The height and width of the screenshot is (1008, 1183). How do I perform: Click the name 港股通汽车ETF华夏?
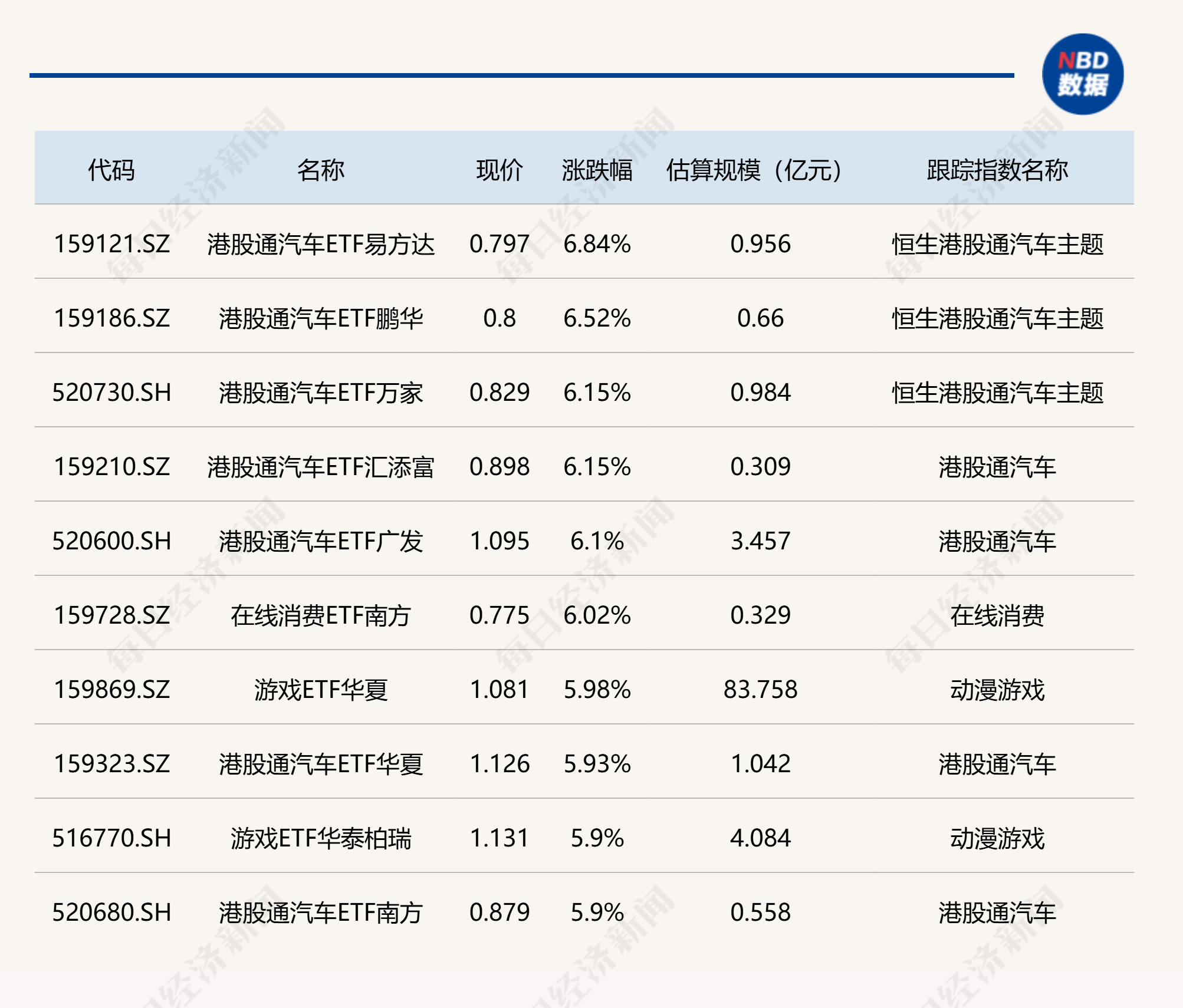coord(321,764)
